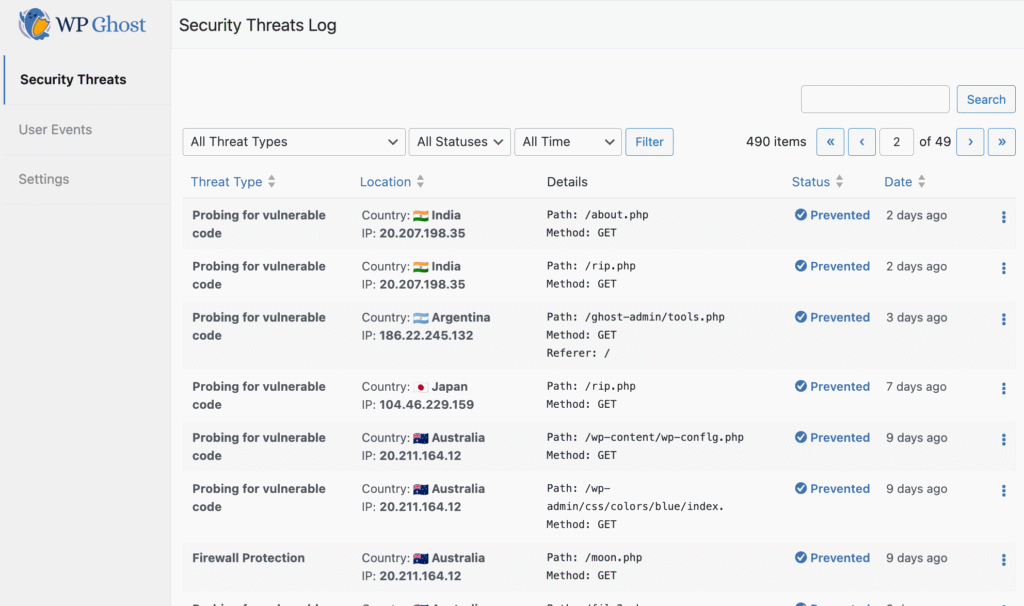
Task: Open All Threat Types dropdown
Action: pyautogui.click(x=294, y=142)
